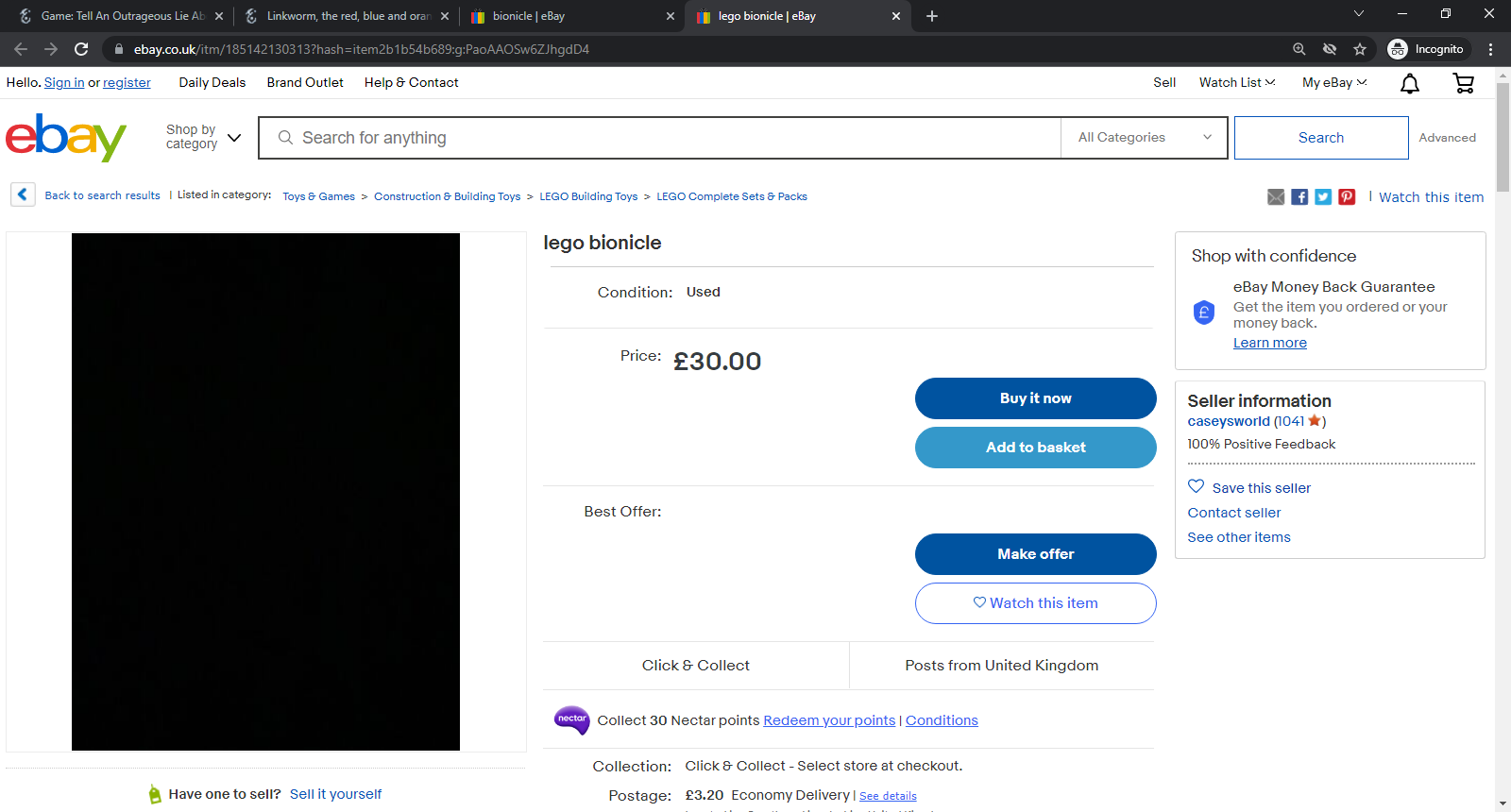Open Help & Contact menu item

click(412, 83)
